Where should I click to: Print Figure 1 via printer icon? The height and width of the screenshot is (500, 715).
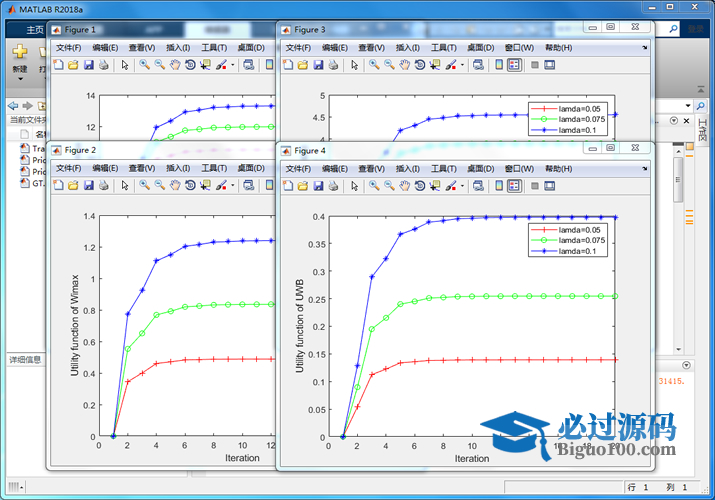(104, 65)
